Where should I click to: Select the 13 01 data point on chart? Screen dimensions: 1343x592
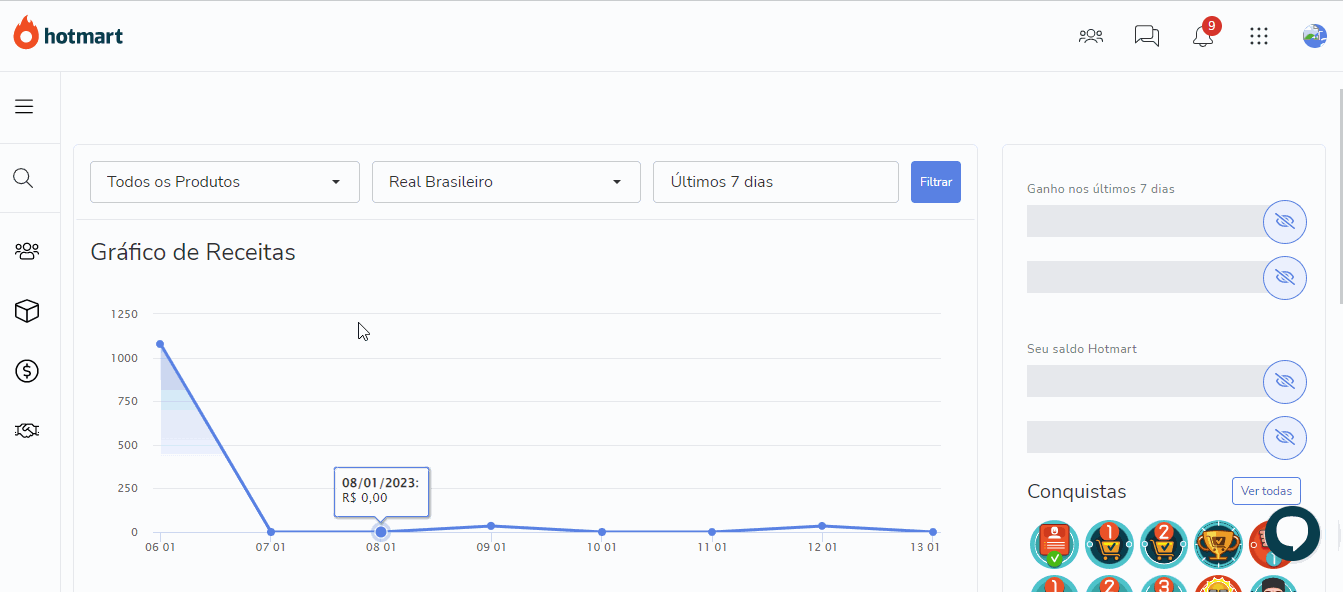[x=933, y=532]
